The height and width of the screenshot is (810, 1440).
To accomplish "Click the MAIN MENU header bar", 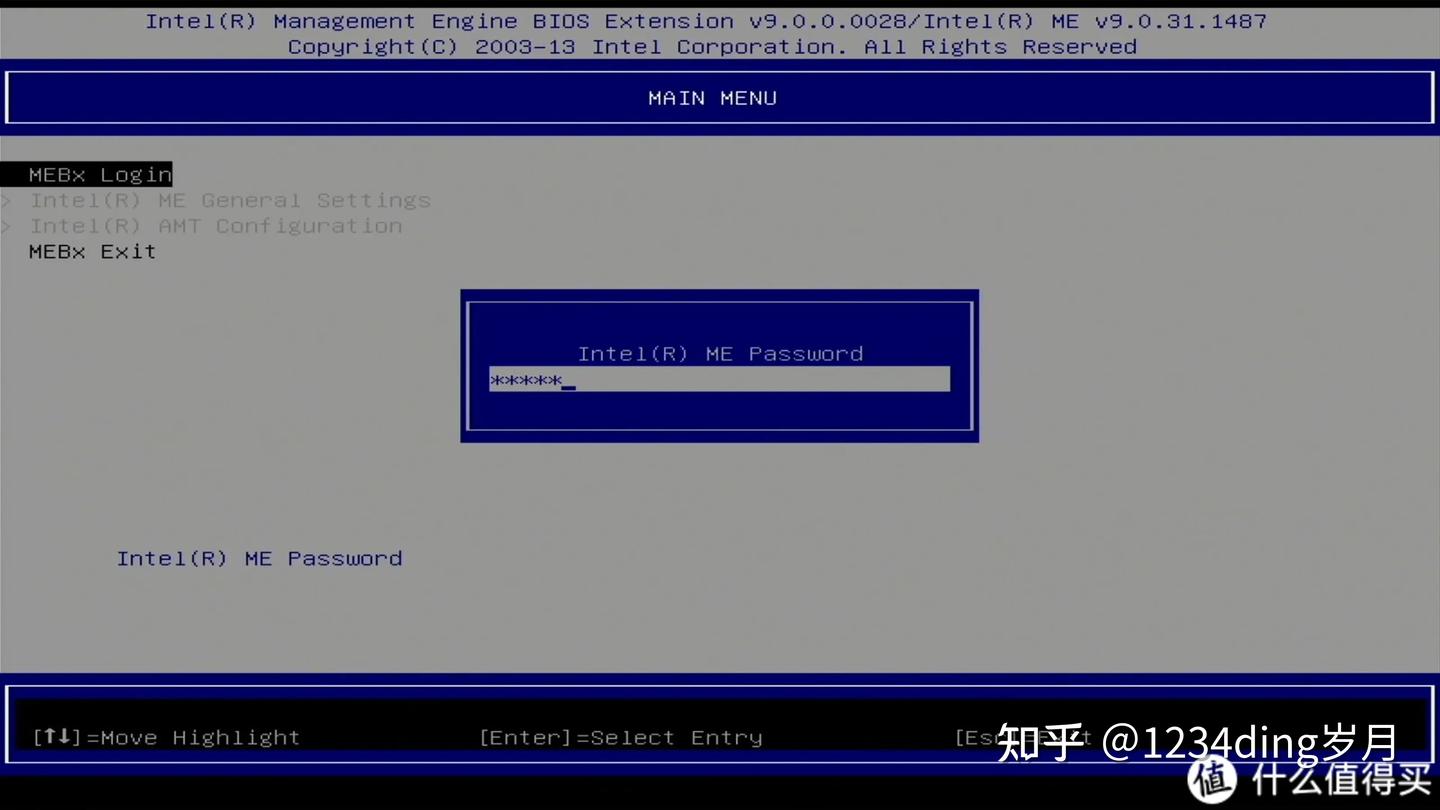I will pyautogui.click(x=712, y=97).
